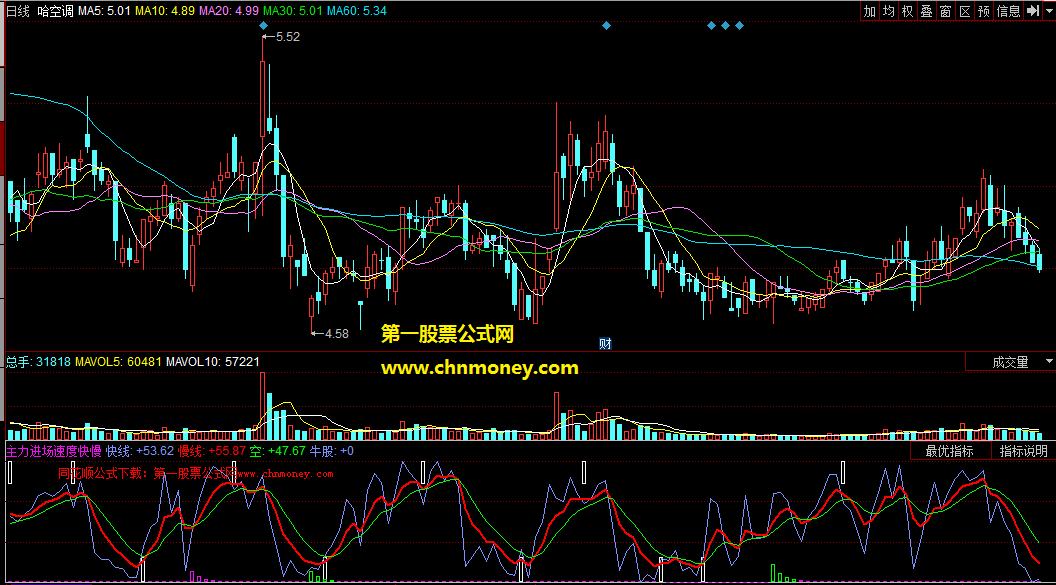Click the MA10: 4.89 value
The image size is (1056, 585).
coord(165,11)
